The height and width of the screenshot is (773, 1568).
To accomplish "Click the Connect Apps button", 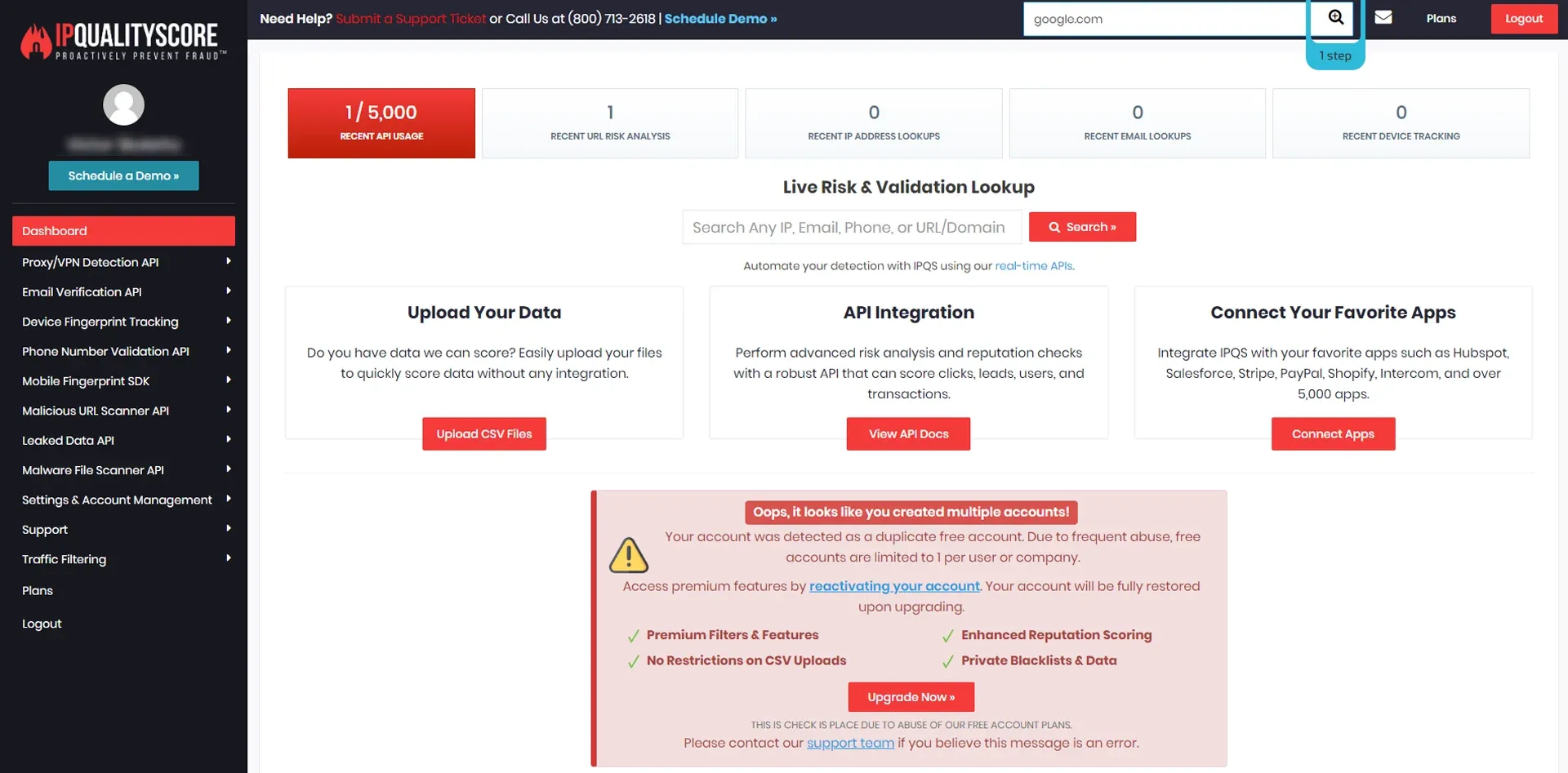I will tap(1332, 434).
